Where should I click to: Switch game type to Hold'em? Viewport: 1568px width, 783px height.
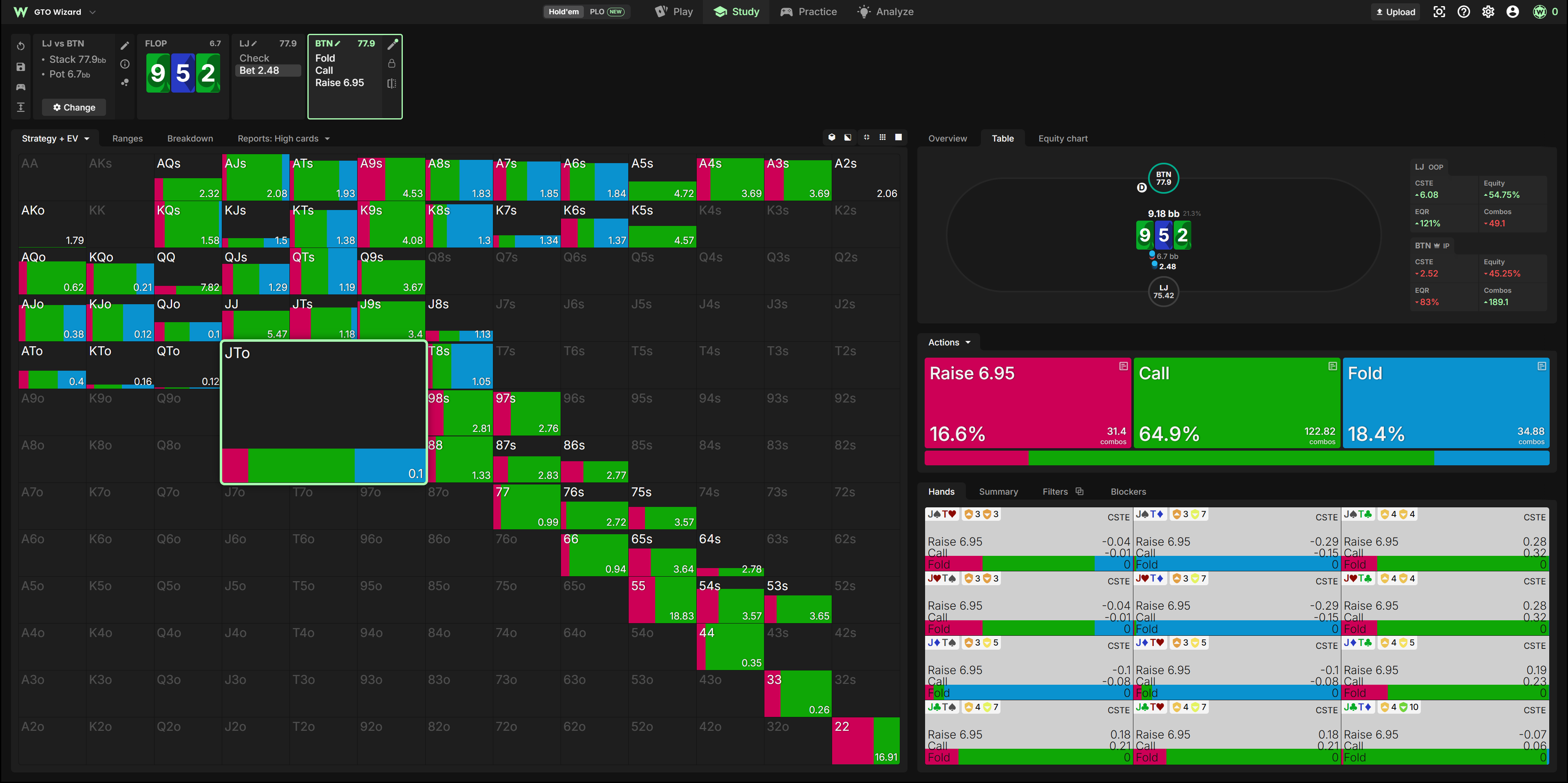564,11
